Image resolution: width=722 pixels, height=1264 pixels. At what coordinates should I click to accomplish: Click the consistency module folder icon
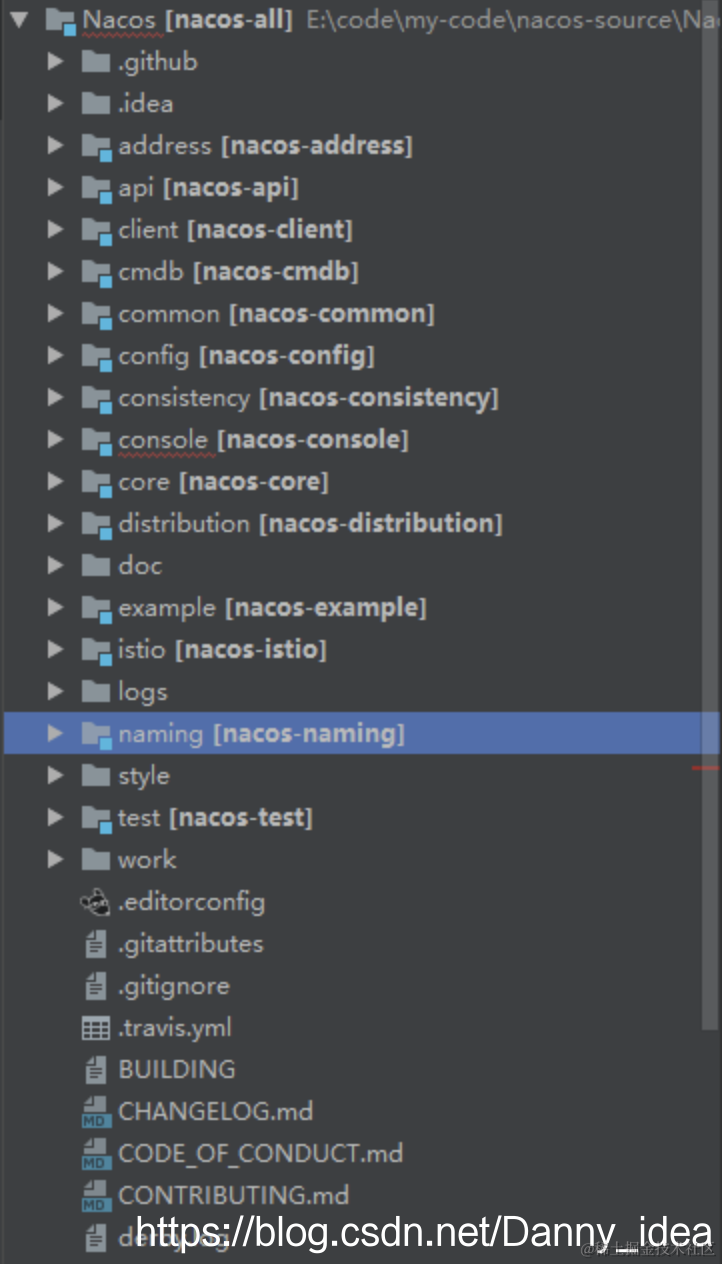[x=96, y=398]
